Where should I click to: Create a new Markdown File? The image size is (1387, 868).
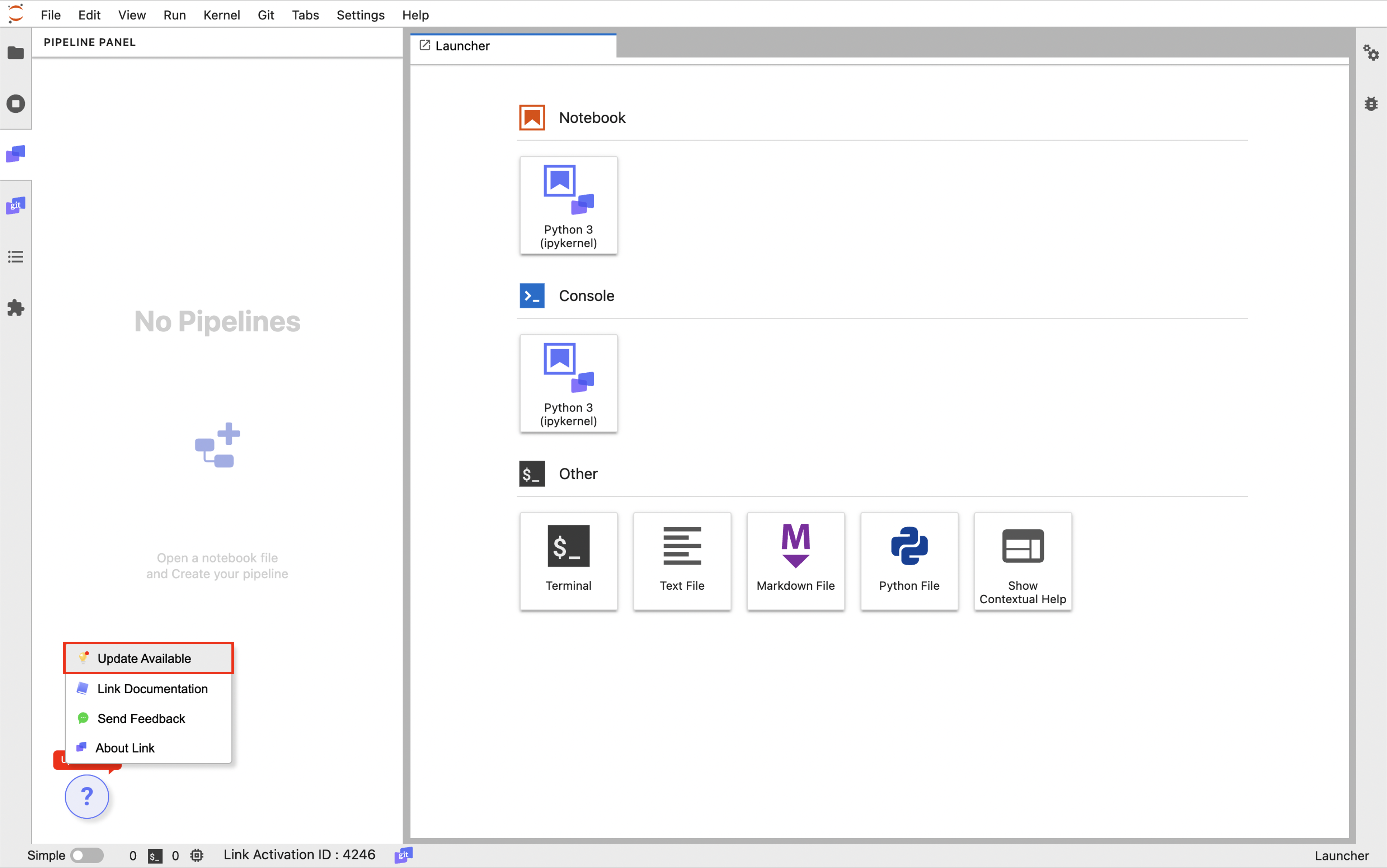click(x=795, y=561)
